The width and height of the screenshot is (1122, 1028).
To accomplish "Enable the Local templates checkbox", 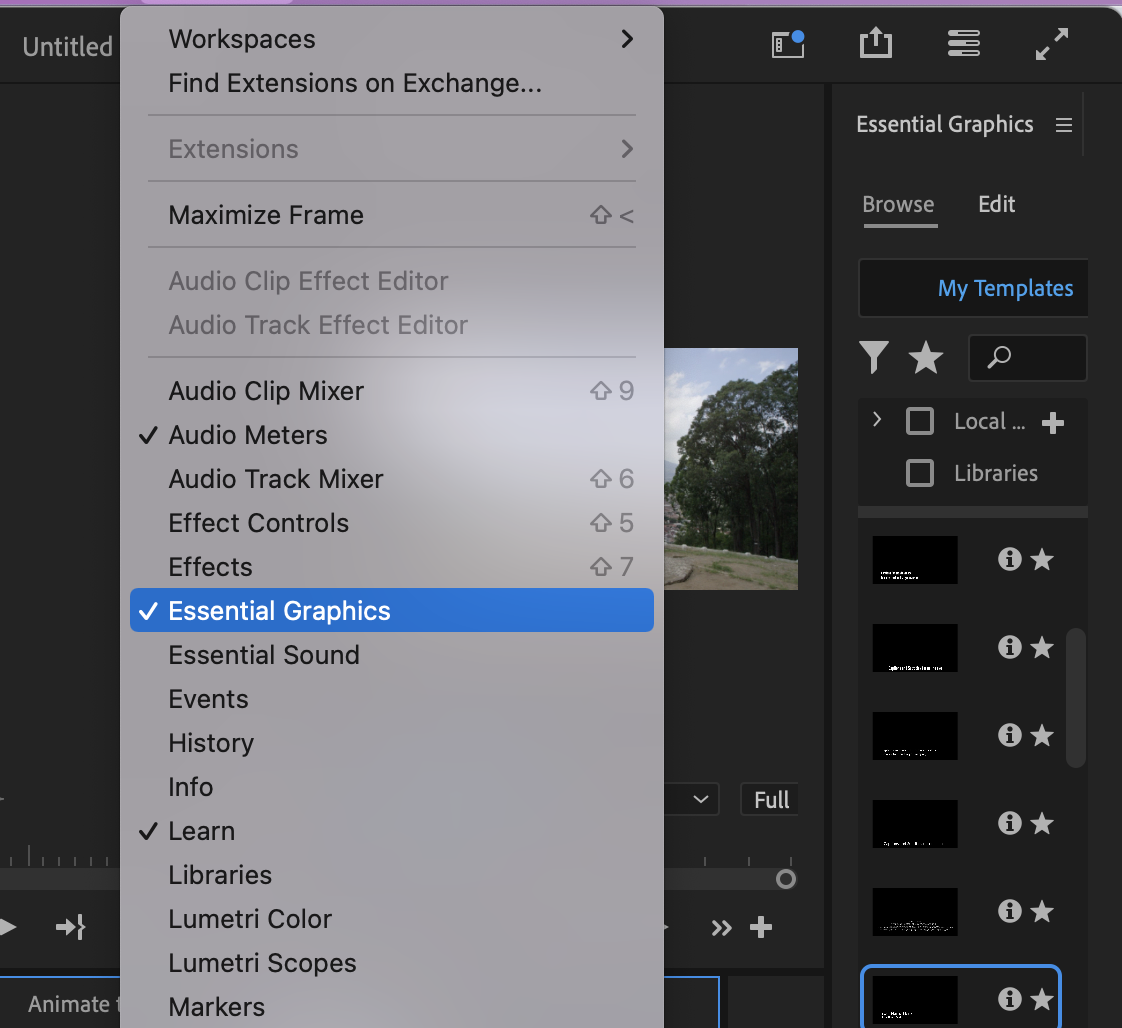I will (x=919, y=421).
